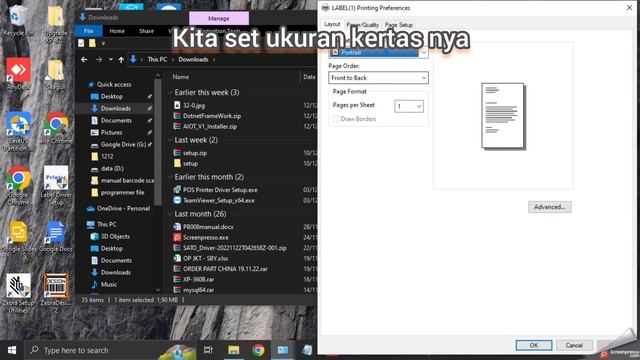This screenshot has height=360, width=640.
Task: Open the Manage ribbon tab
Action: point(219,18)
